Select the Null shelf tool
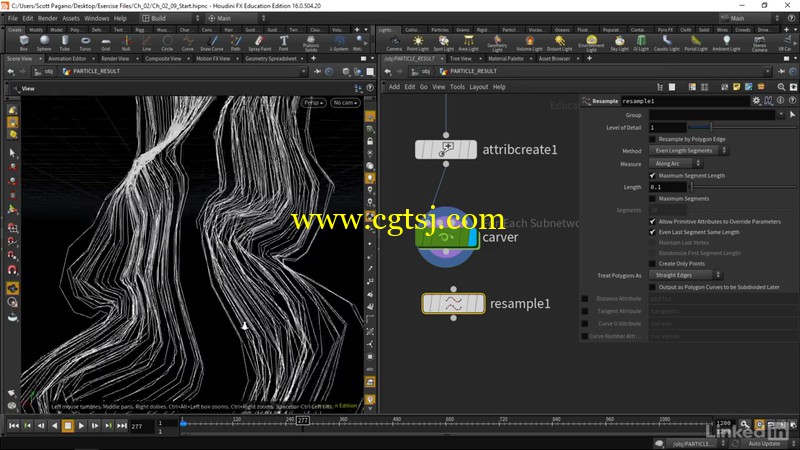Image resolution: width=800 pixels, height=450 pixels. pyautogui.click(x=126, y=43)
